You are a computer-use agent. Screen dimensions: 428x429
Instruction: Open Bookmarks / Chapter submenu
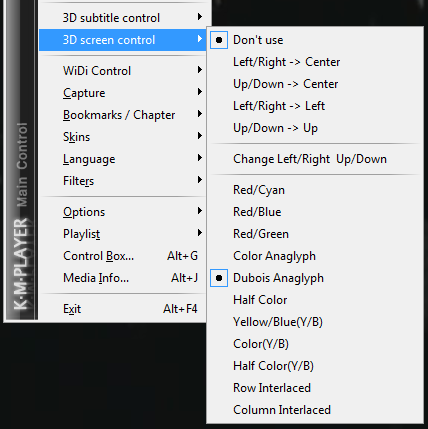click(123, 115)
